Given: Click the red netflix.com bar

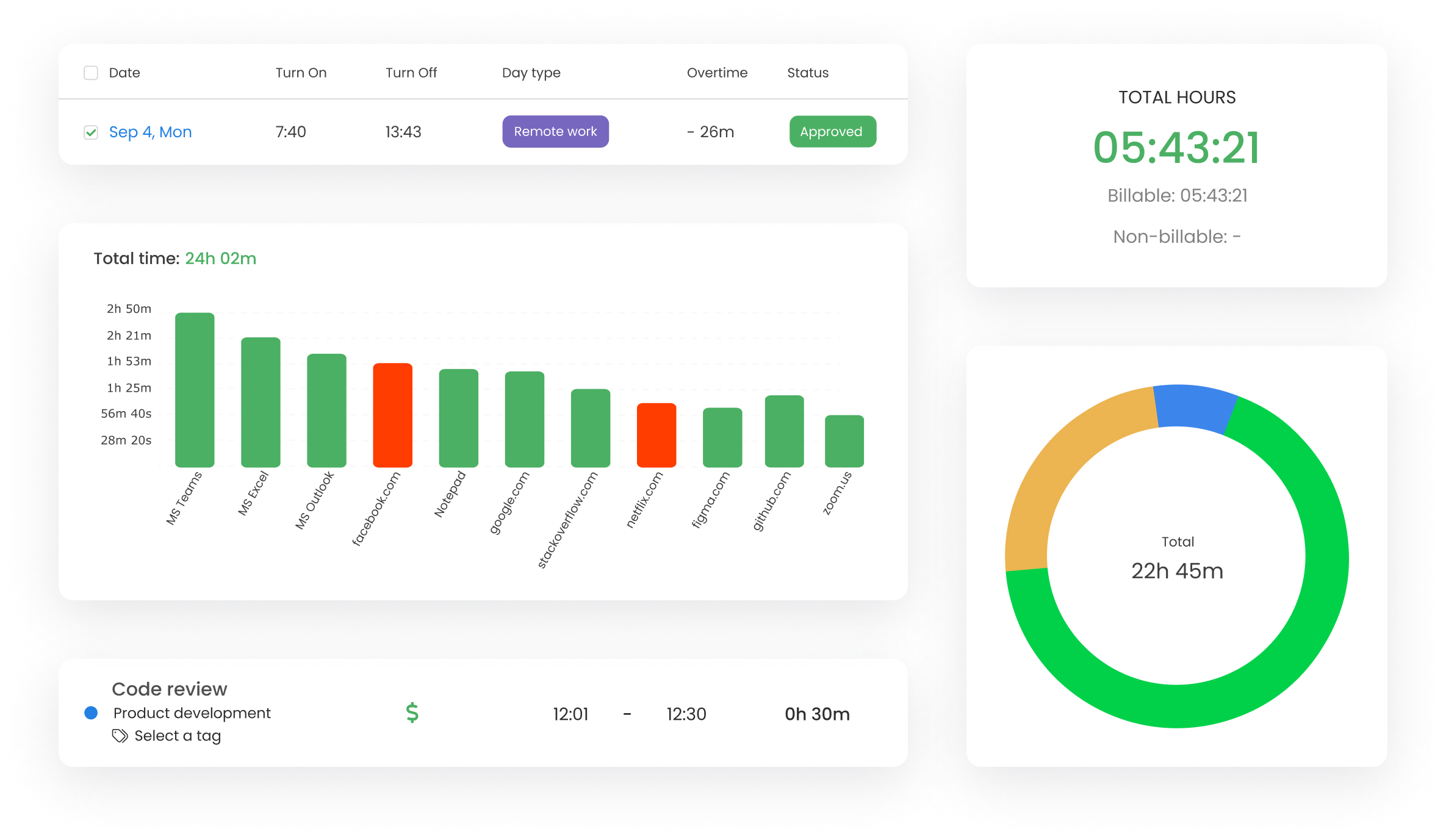Looking at the screenshot, I should (x=656, y=434).
